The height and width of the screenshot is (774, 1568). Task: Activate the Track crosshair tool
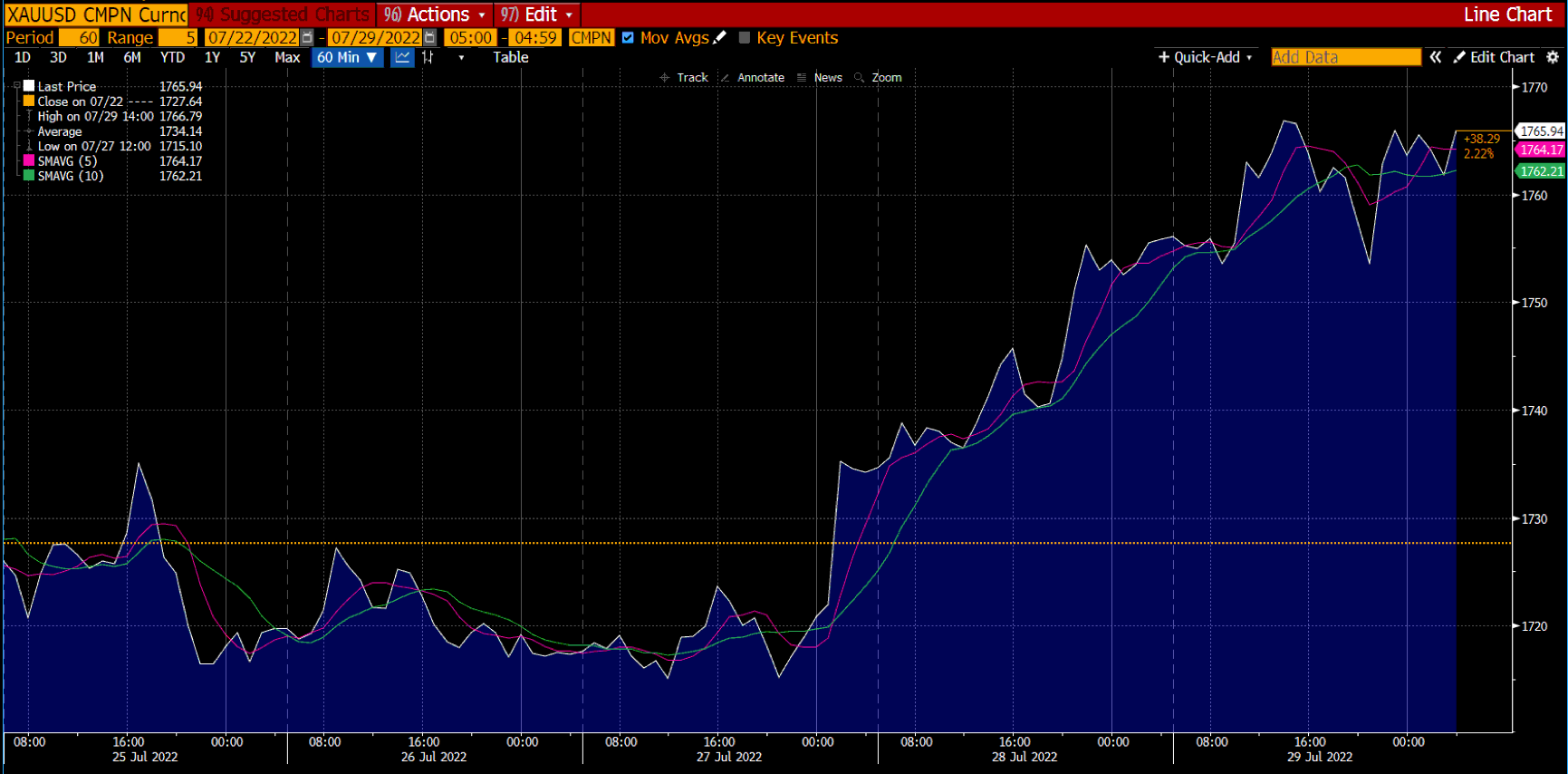pos(684,78)
